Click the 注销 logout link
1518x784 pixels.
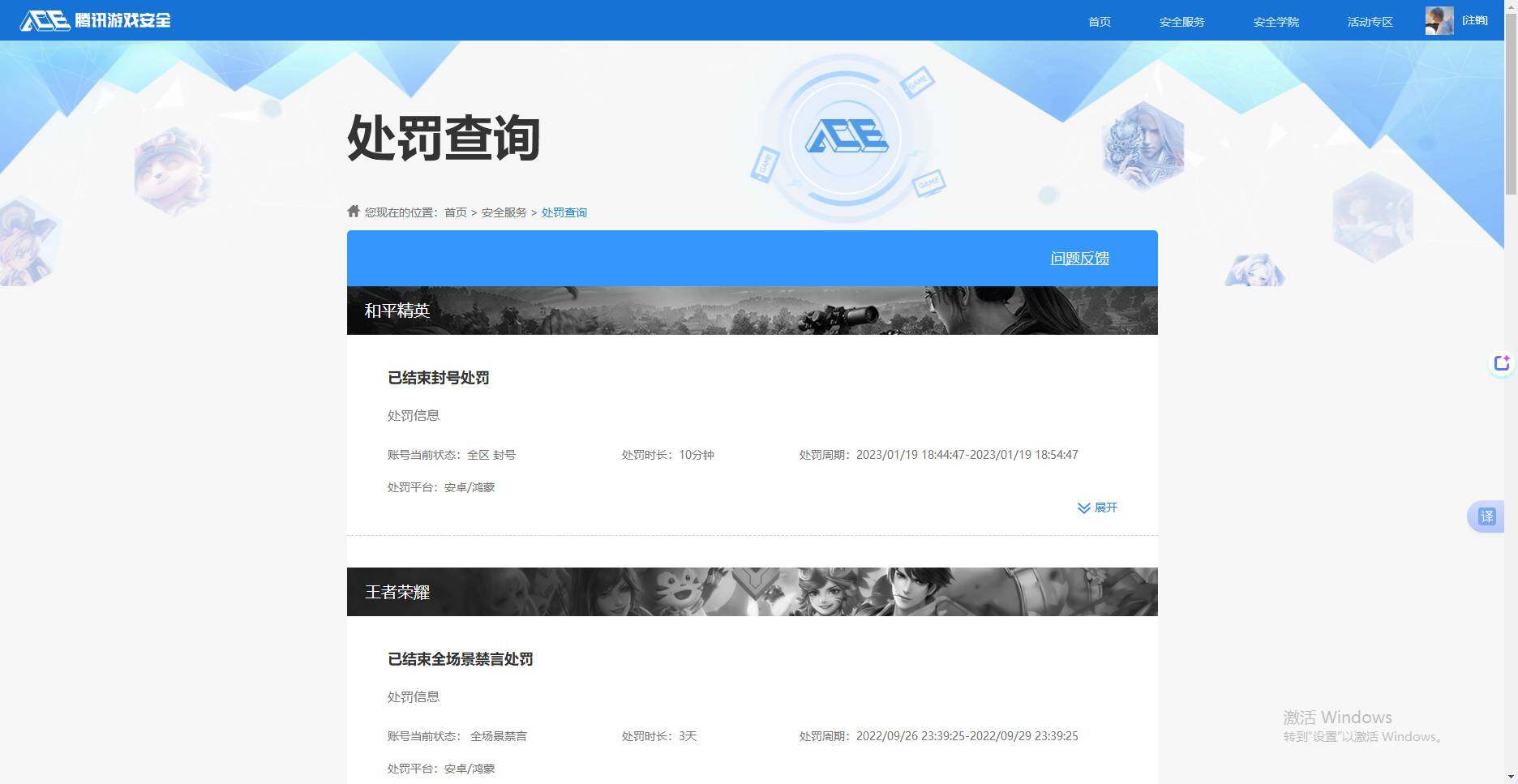pyautogui.click(x=1475, y=20)
